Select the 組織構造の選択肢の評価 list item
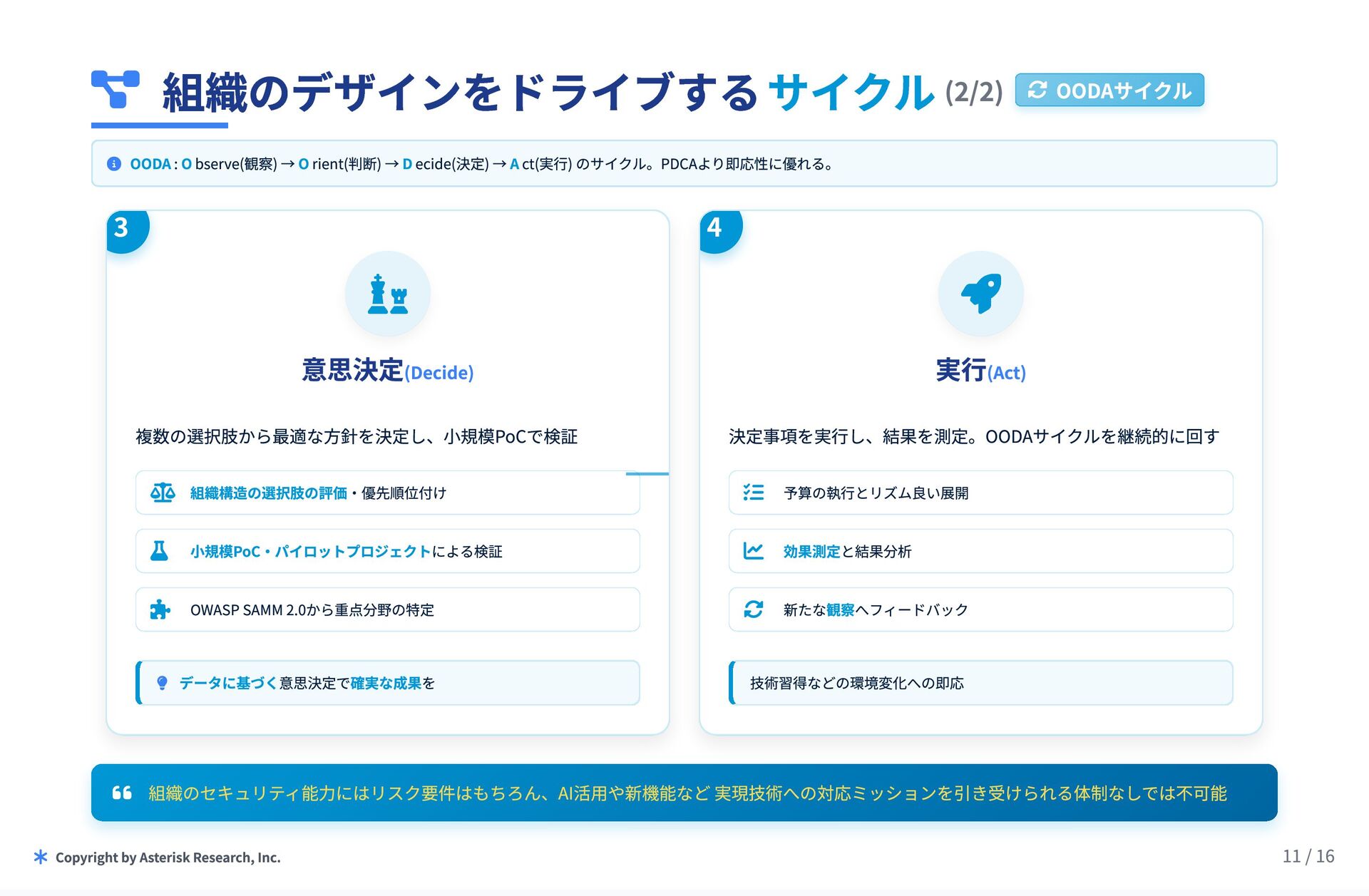1369x896 pixels. [387, 493]
